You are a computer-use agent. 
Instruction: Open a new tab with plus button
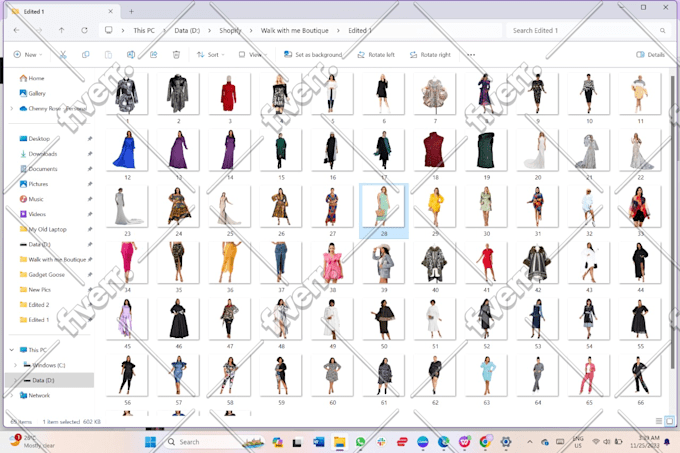point(131,11)
